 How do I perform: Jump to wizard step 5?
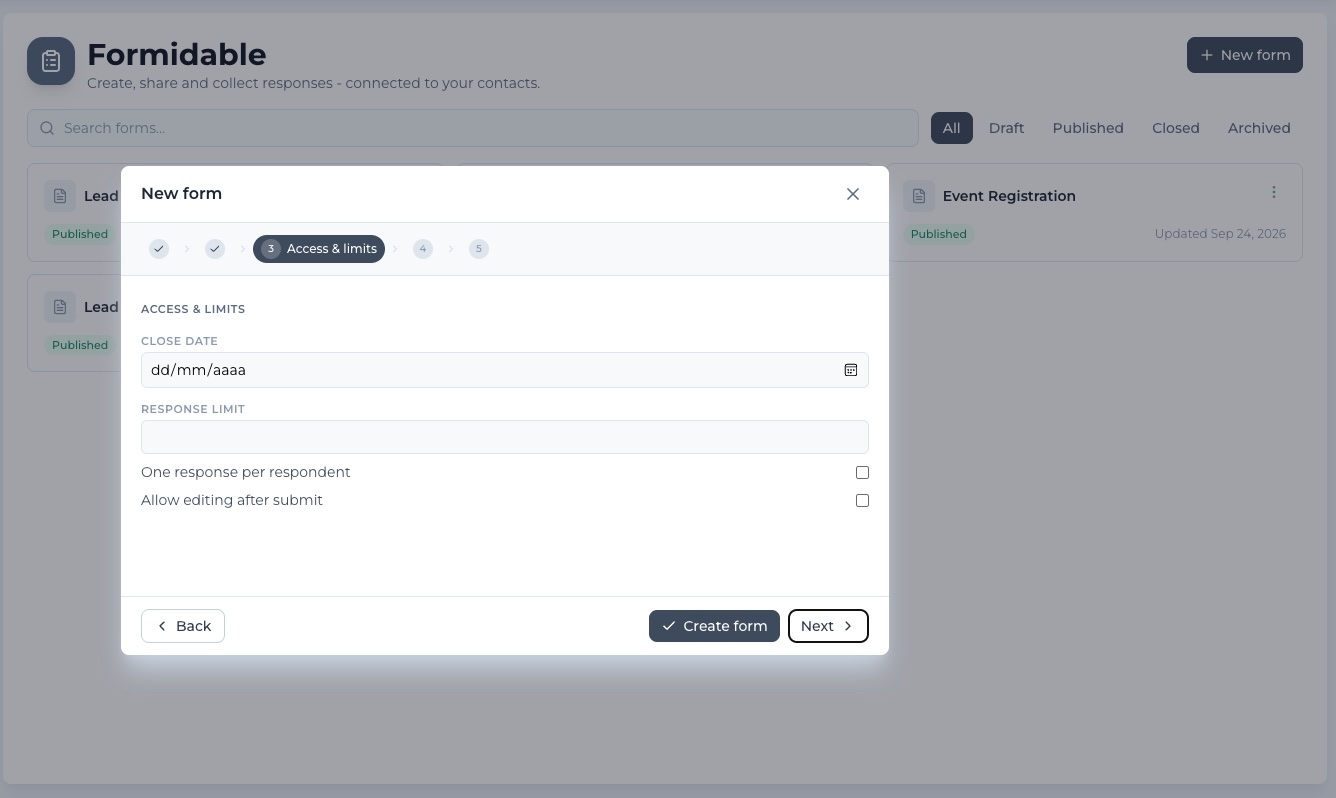[x=479, y=249]
